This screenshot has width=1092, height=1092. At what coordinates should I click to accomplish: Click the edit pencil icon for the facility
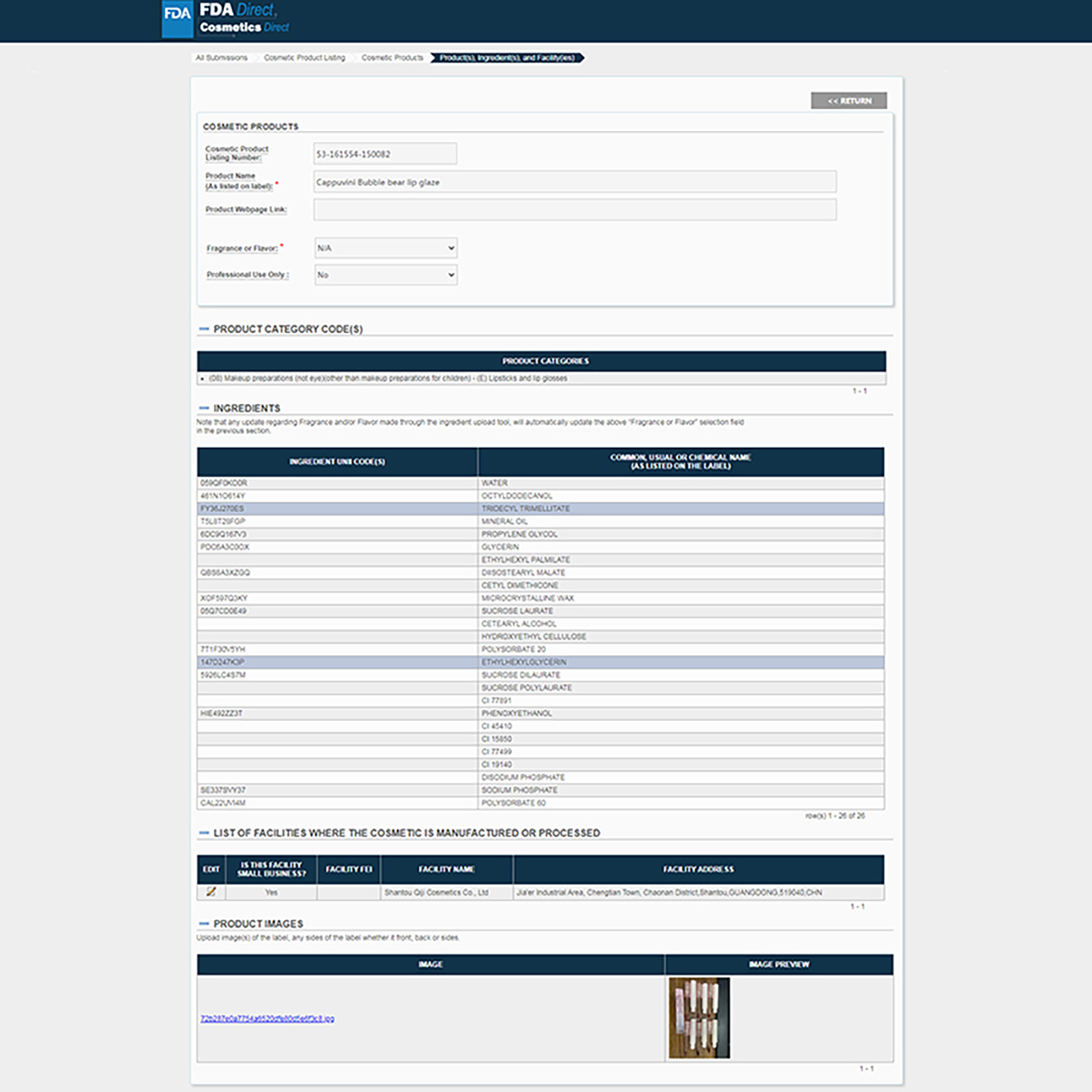[x=211, y=892]
